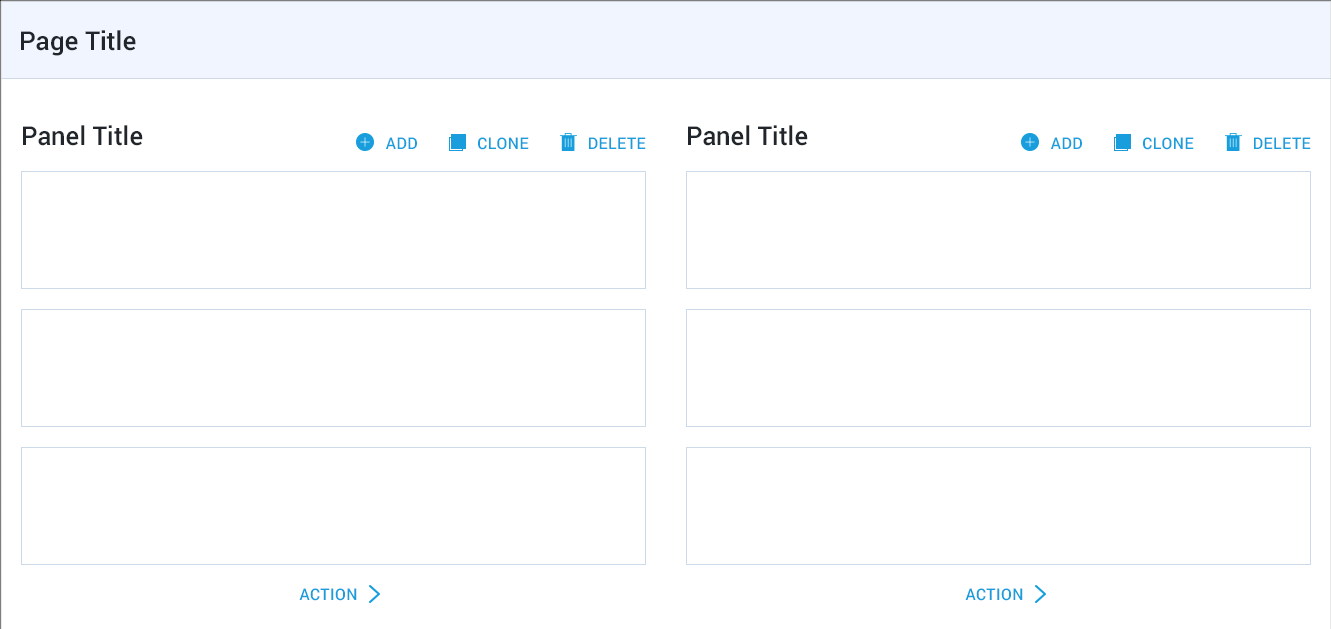The width and height of the screenshot is (1331, 629).
Task: Click the DELETE label in the left panel toolbar
Action: tap(616, 143)
